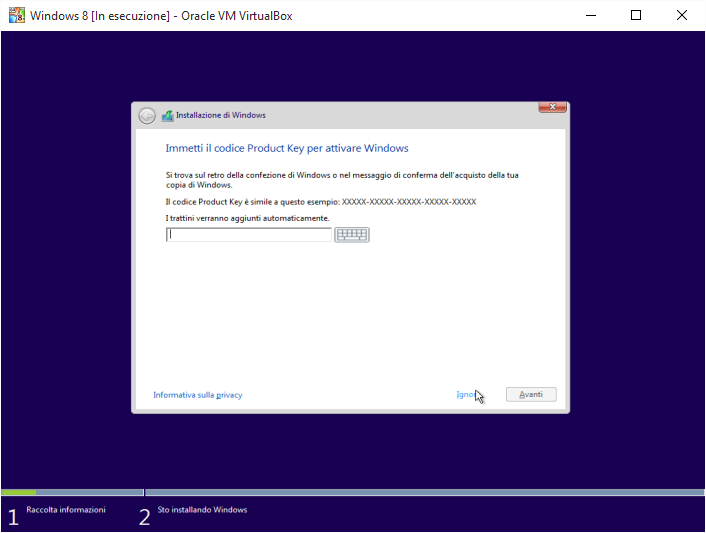Screen dimensions: 706x533
Task: Click 'Sto installando Windows' step label
Action: click(202, 510)
